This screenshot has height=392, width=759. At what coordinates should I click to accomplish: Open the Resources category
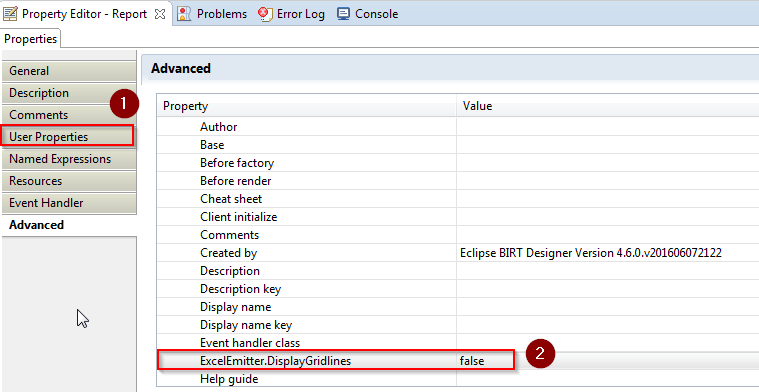coord(69,181)
